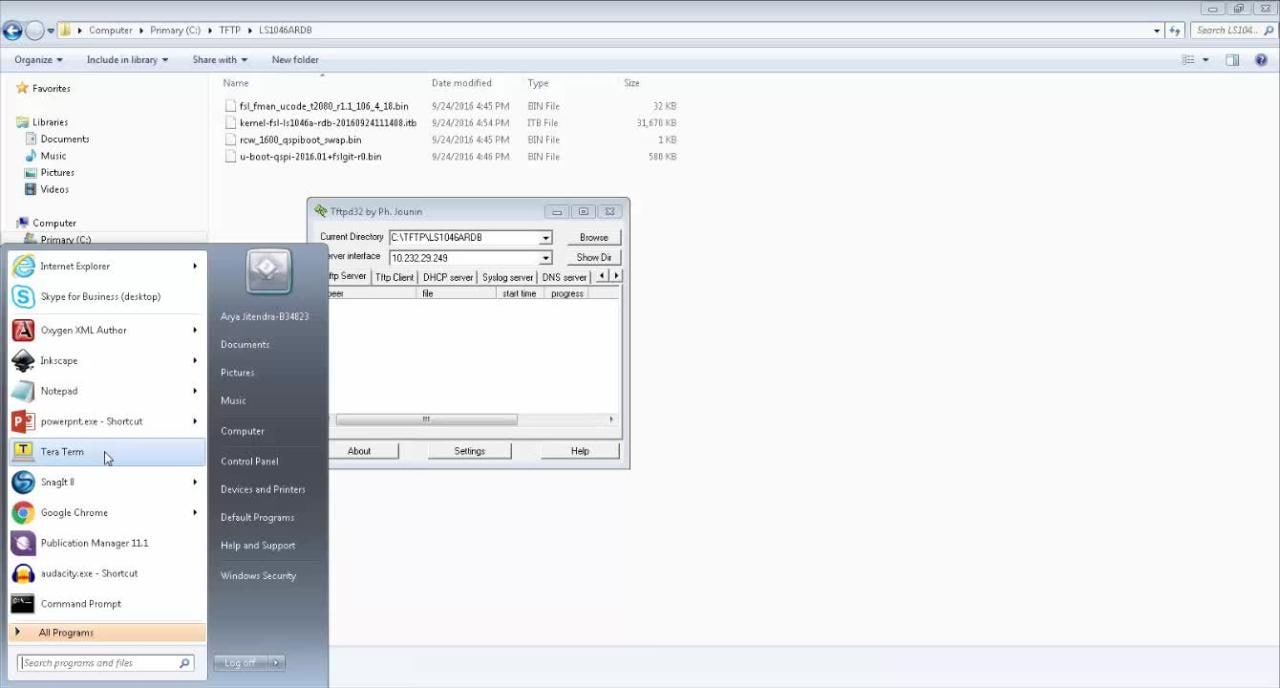Launch Oxygen XML Author
This screenshot has height=688, width=1280.
83,330
